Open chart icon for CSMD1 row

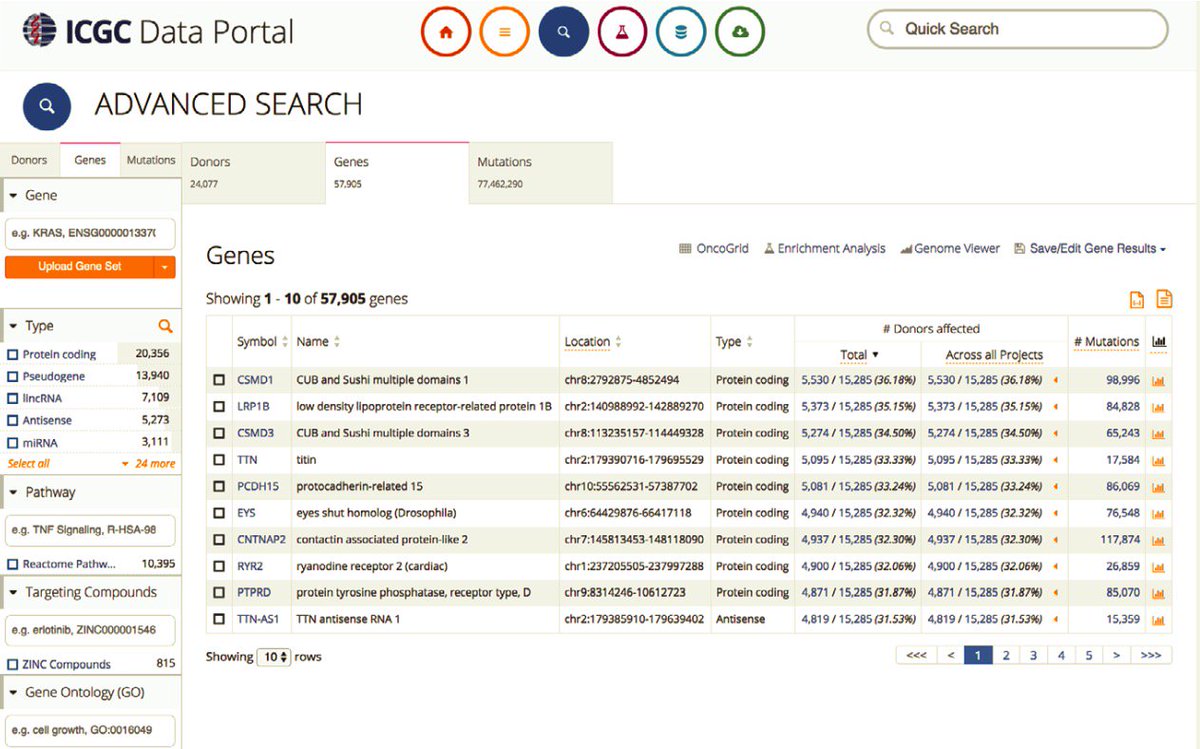(x=1159, y=381)
